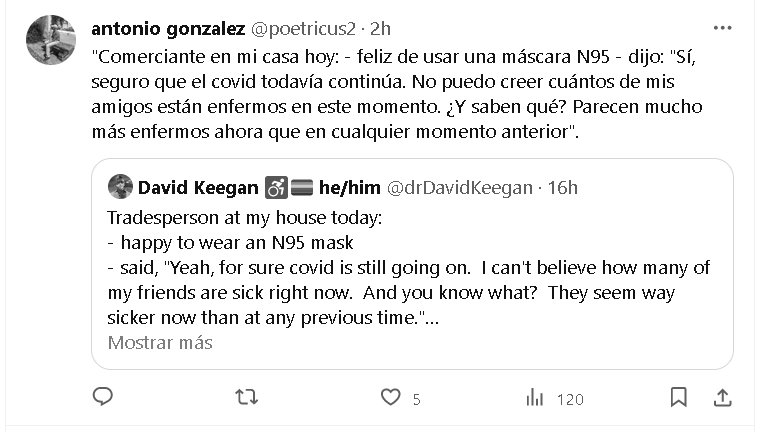Repost this tweet with the retweet icon
Viewport: 766px width, 432px height.
(x=245, y=398)
